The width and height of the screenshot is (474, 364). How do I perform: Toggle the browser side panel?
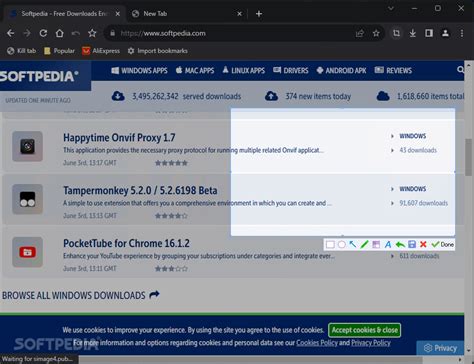[x=429, y=33]
